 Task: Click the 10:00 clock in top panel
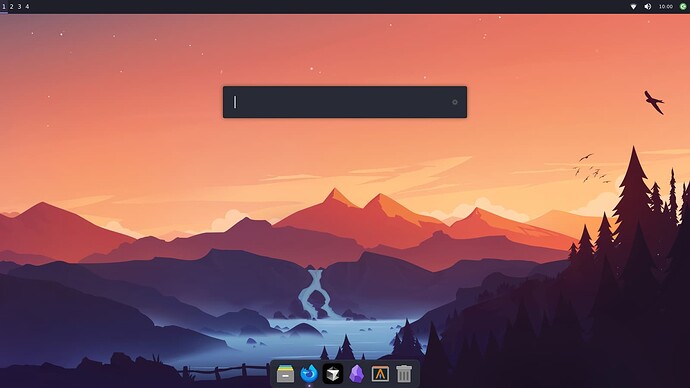[x=665, y=7]
